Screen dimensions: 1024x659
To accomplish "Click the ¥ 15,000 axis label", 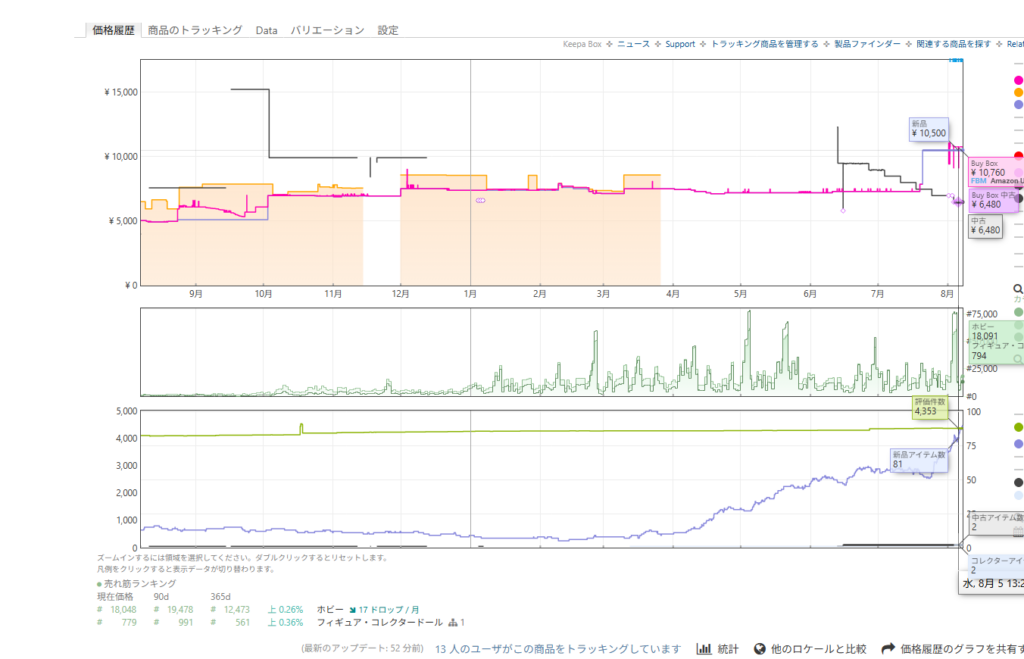I will tap(121, 92).
